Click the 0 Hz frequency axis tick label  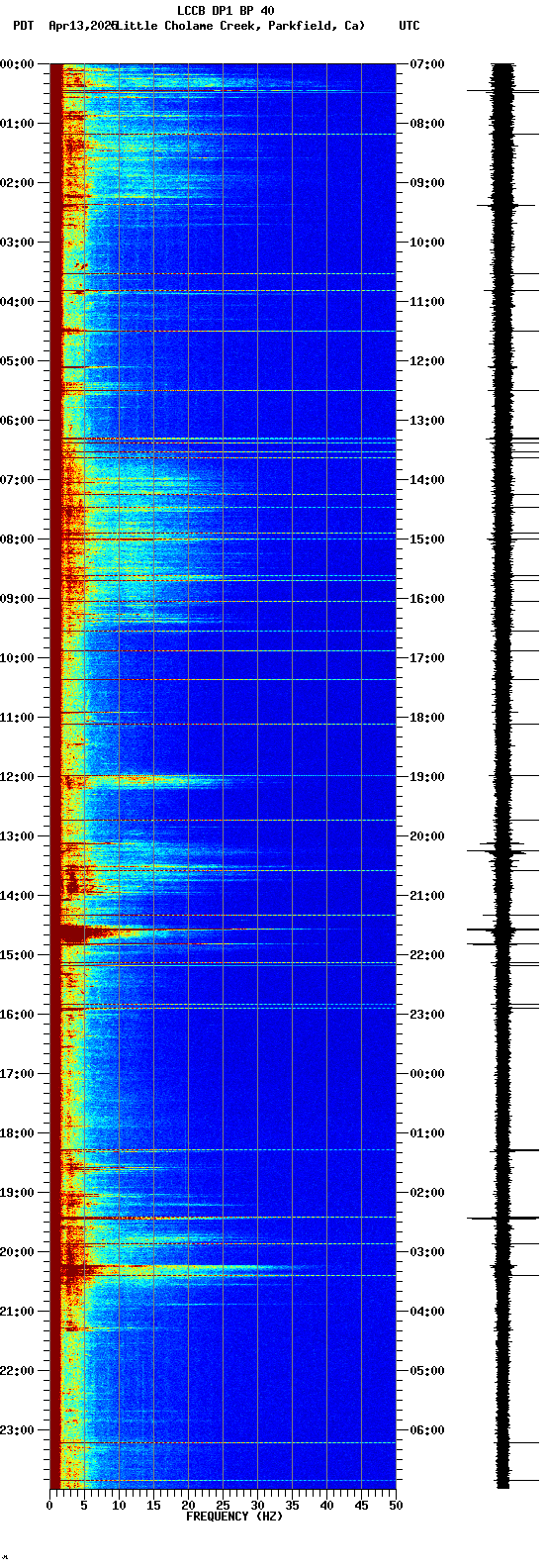[49, 1506]
